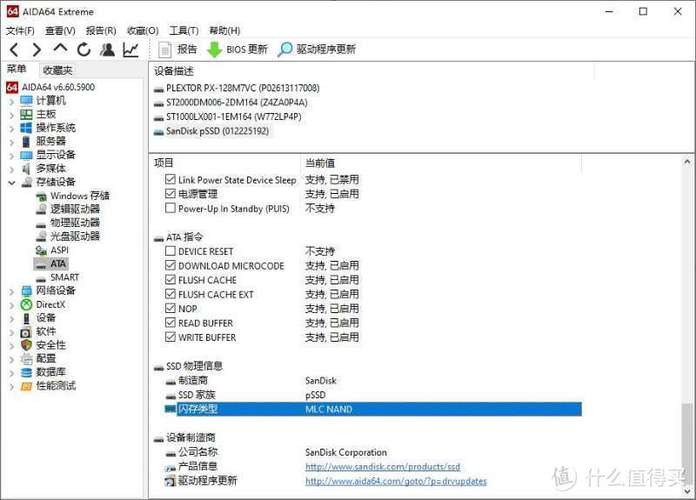Collapse the 存储设备 tree node
The height and width of the screenshot is (500, 696).
12,183
